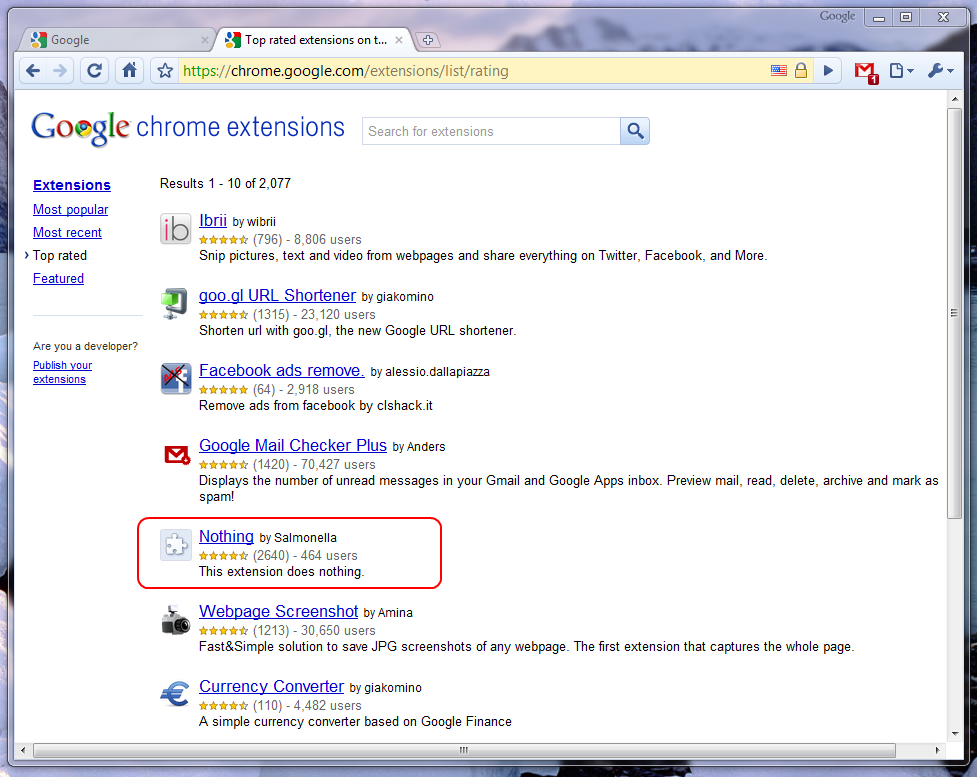
Task: Open Google Mail Checker Plus extension
Action: tap(293, 446)
